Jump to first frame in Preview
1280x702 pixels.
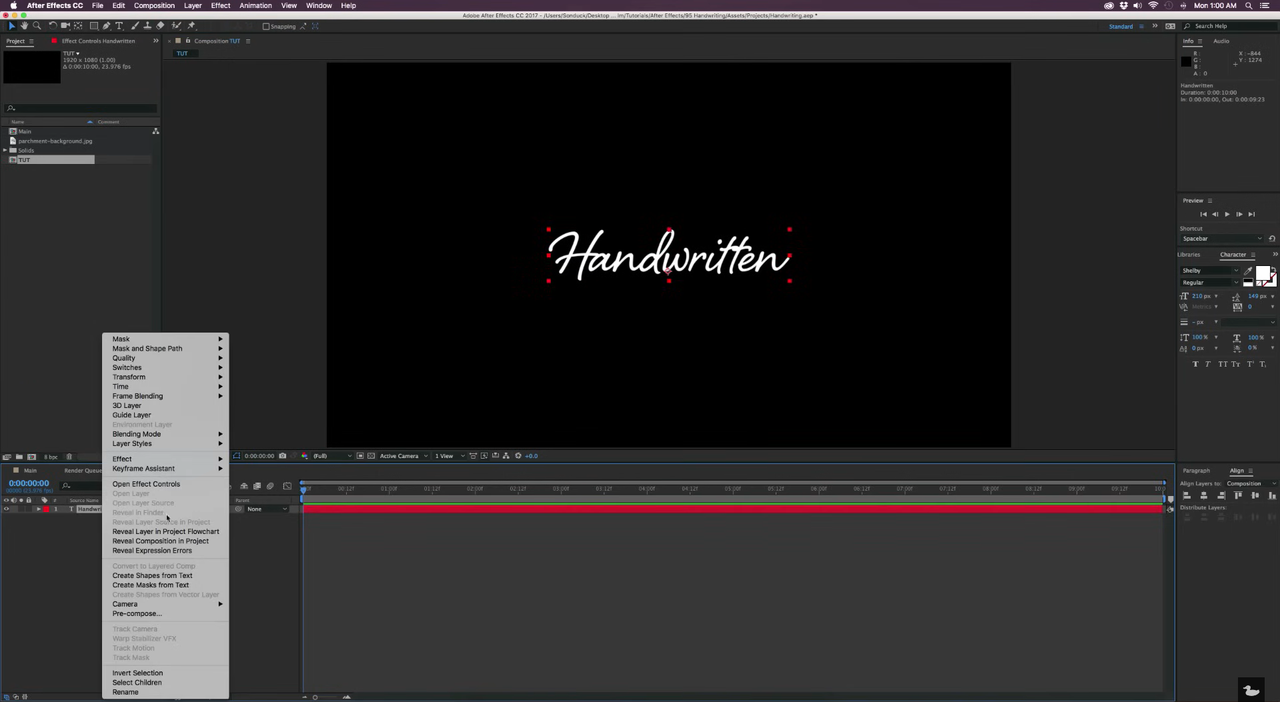click(1203, 214)
